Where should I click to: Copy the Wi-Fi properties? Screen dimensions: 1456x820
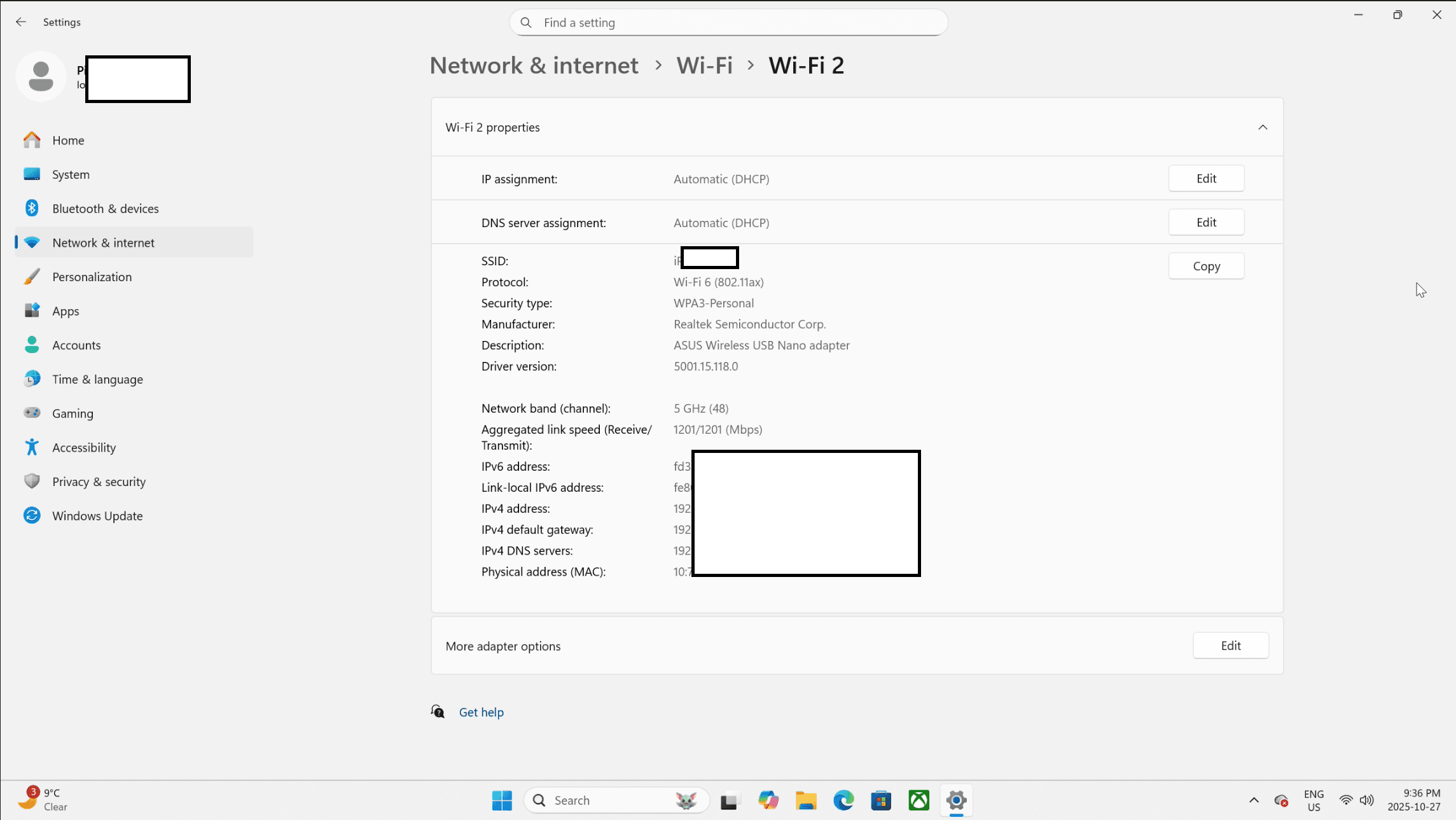coord(1205,267)
